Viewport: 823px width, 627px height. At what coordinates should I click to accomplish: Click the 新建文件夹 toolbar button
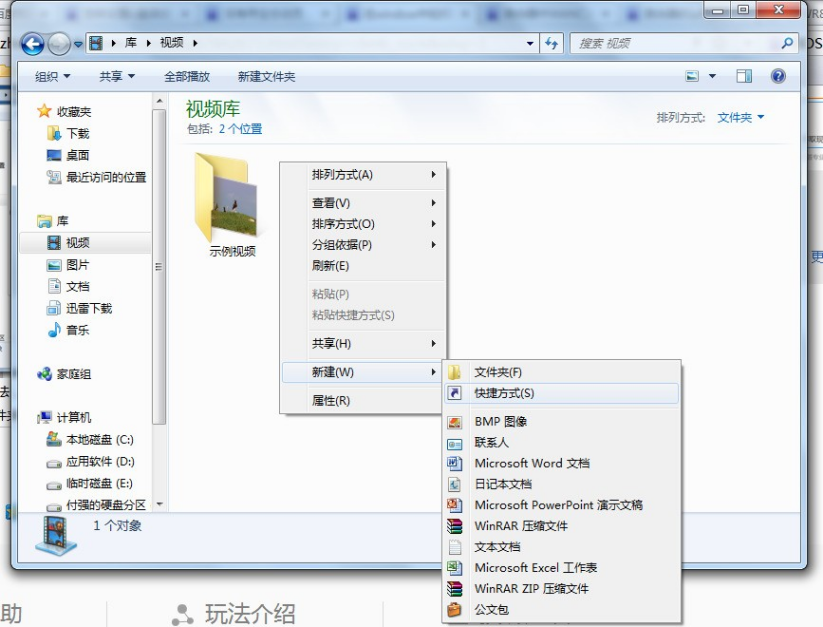coord(263,75)
